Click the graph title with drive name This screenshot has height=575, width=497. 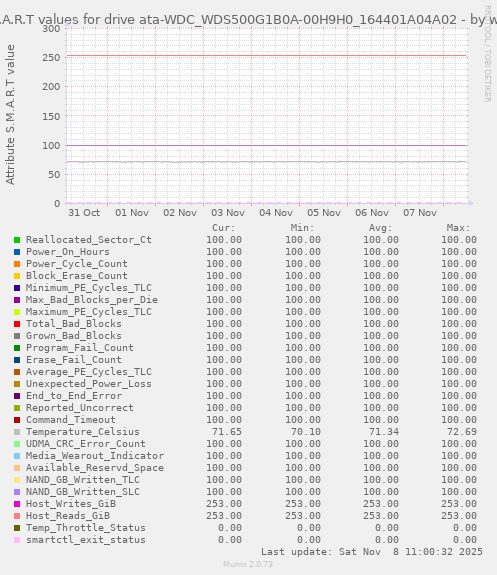click(248, 19)
